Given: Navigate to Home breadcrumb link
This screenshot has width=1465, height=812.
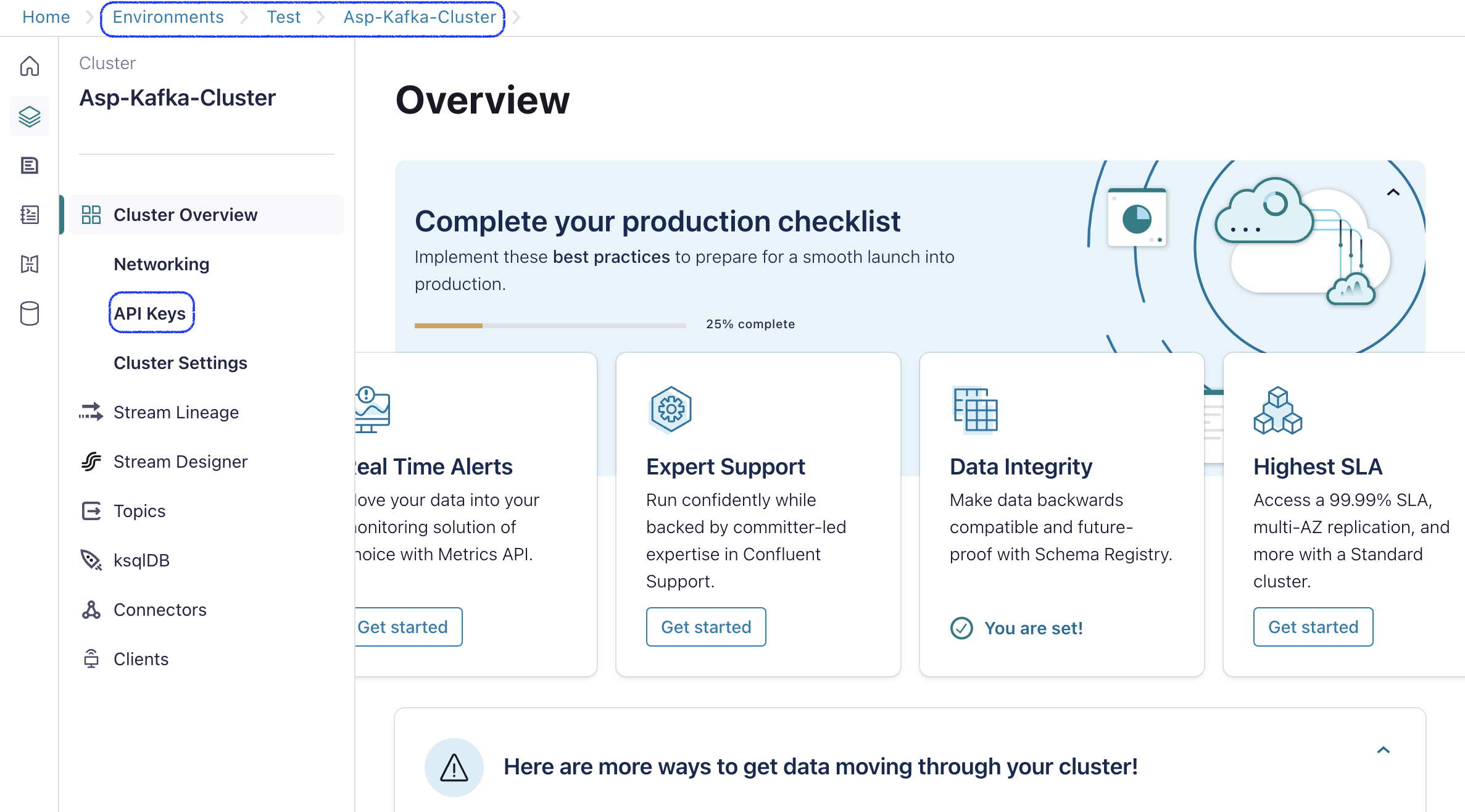Looking at the screenshot, I should click(46, 17).
